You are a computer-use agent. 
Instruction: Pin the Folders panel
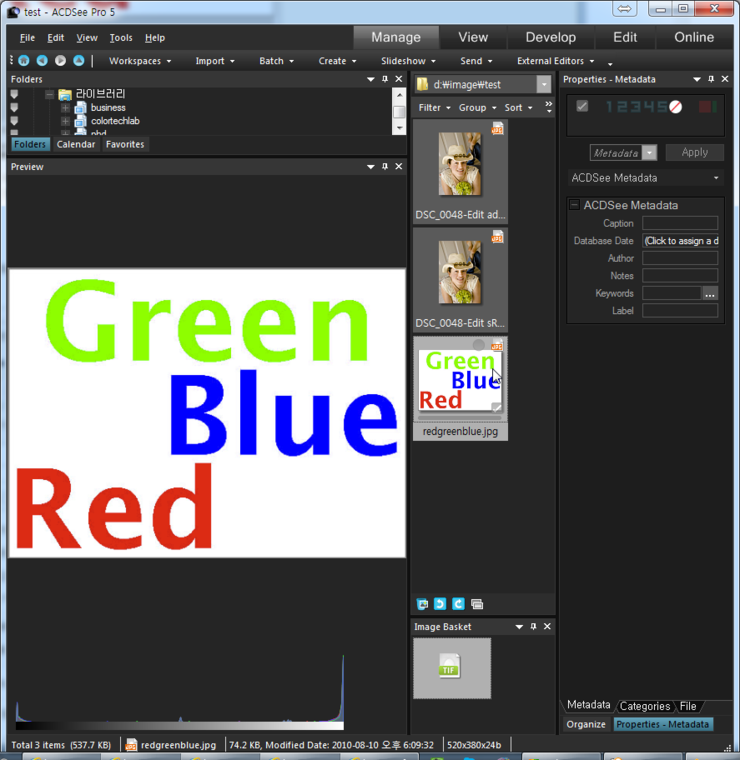[x=385, y=79]
